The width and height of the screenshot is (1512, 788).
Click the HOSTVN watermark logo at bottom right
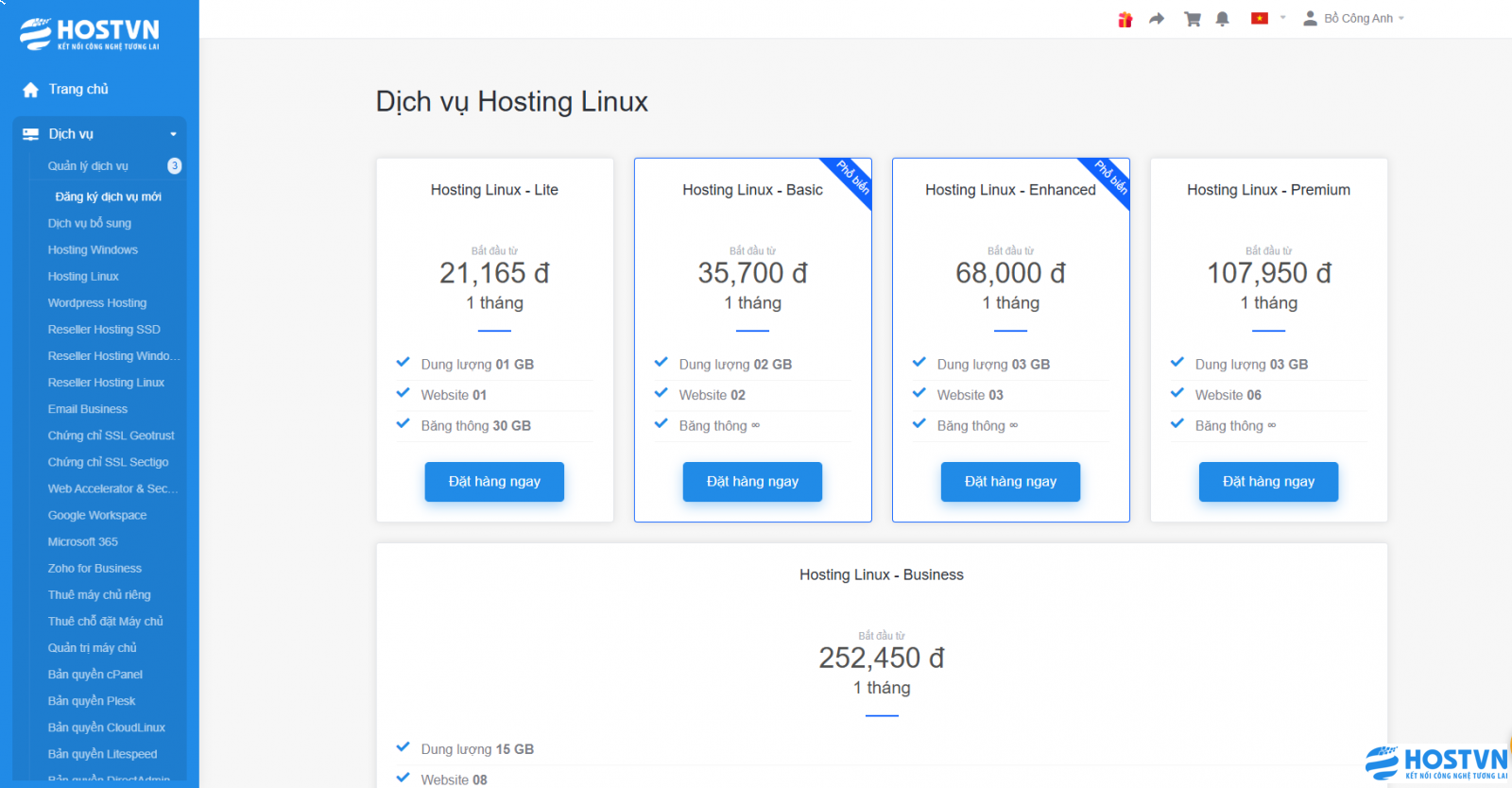point(1435,762)
